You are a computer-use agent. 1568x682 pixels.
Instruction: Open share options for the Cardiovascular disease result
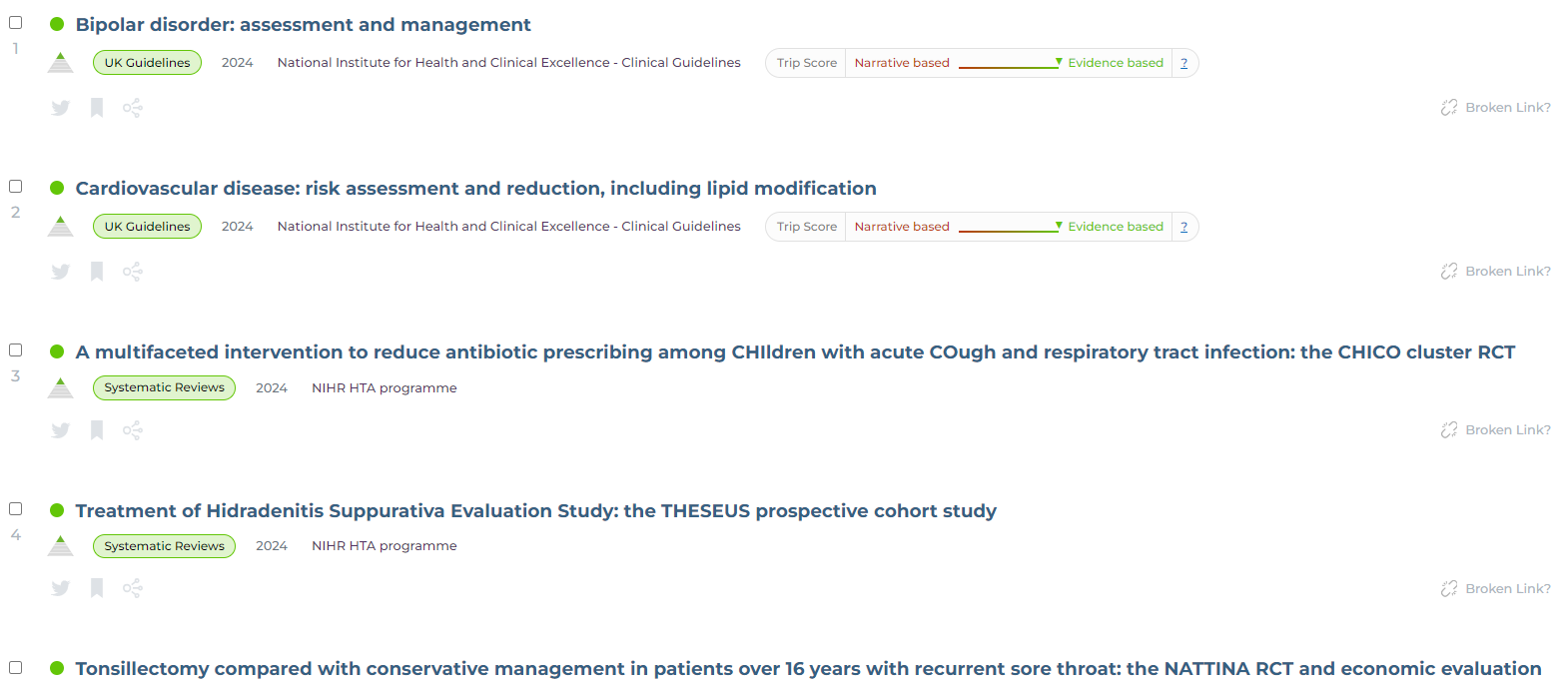pos(132,271)
